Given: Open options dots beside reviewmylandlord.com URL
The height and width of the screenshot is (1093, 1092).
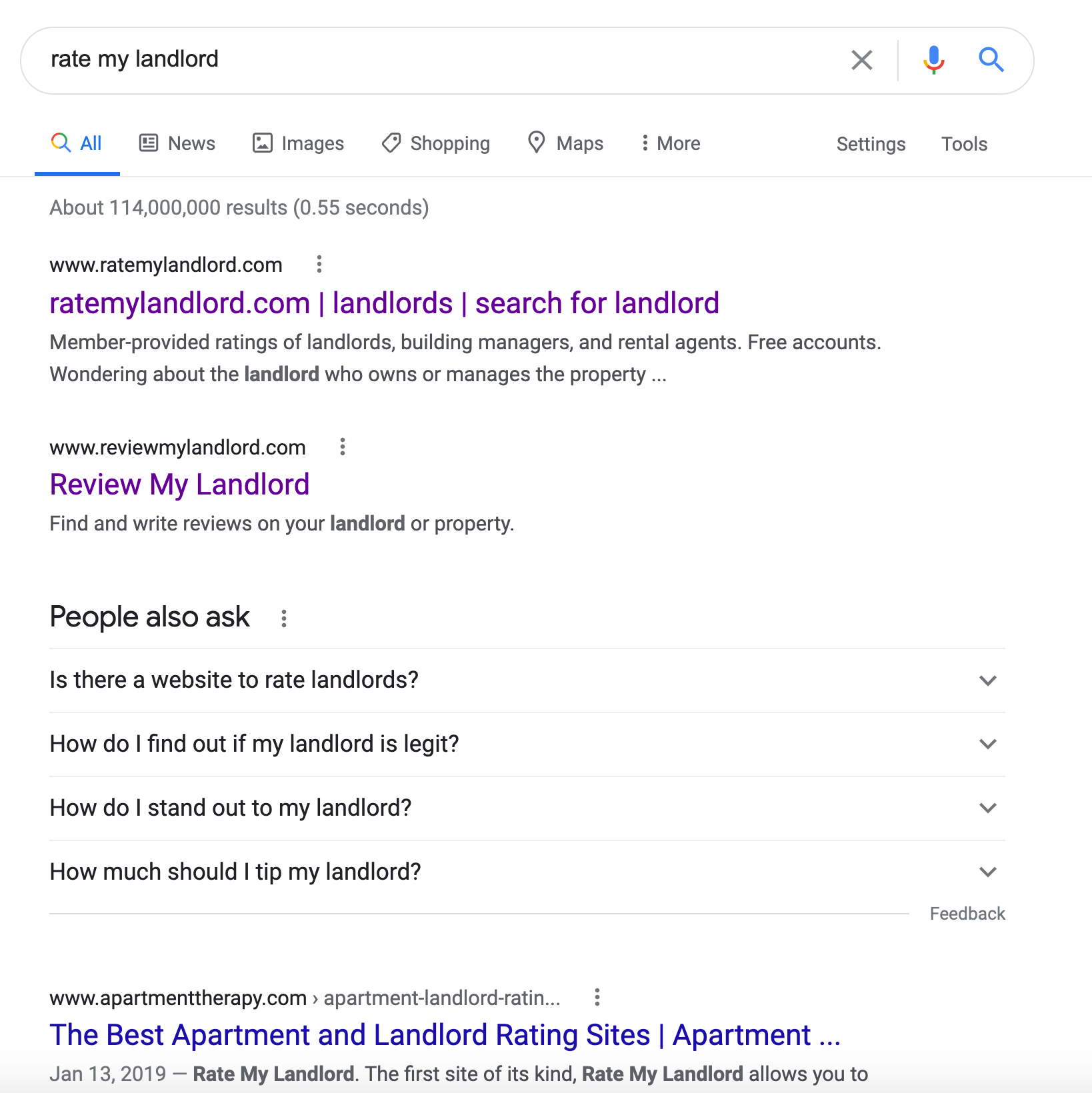Looking at the screenshot, I should [x=343, y=447].
